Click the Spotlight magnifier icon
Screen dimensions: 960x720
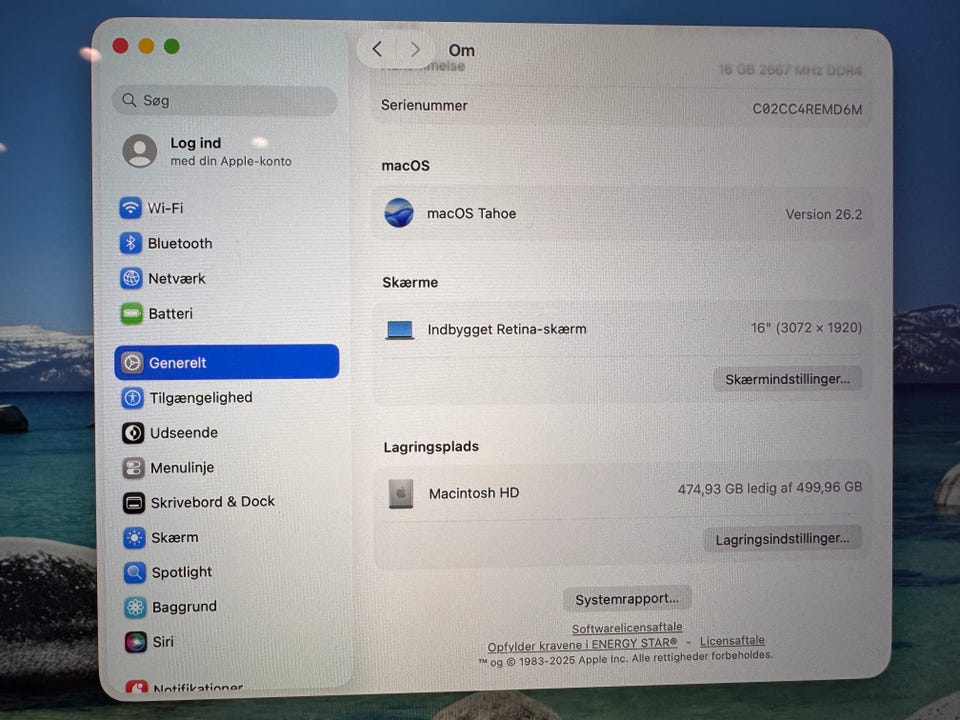click(x=135, y=572)
